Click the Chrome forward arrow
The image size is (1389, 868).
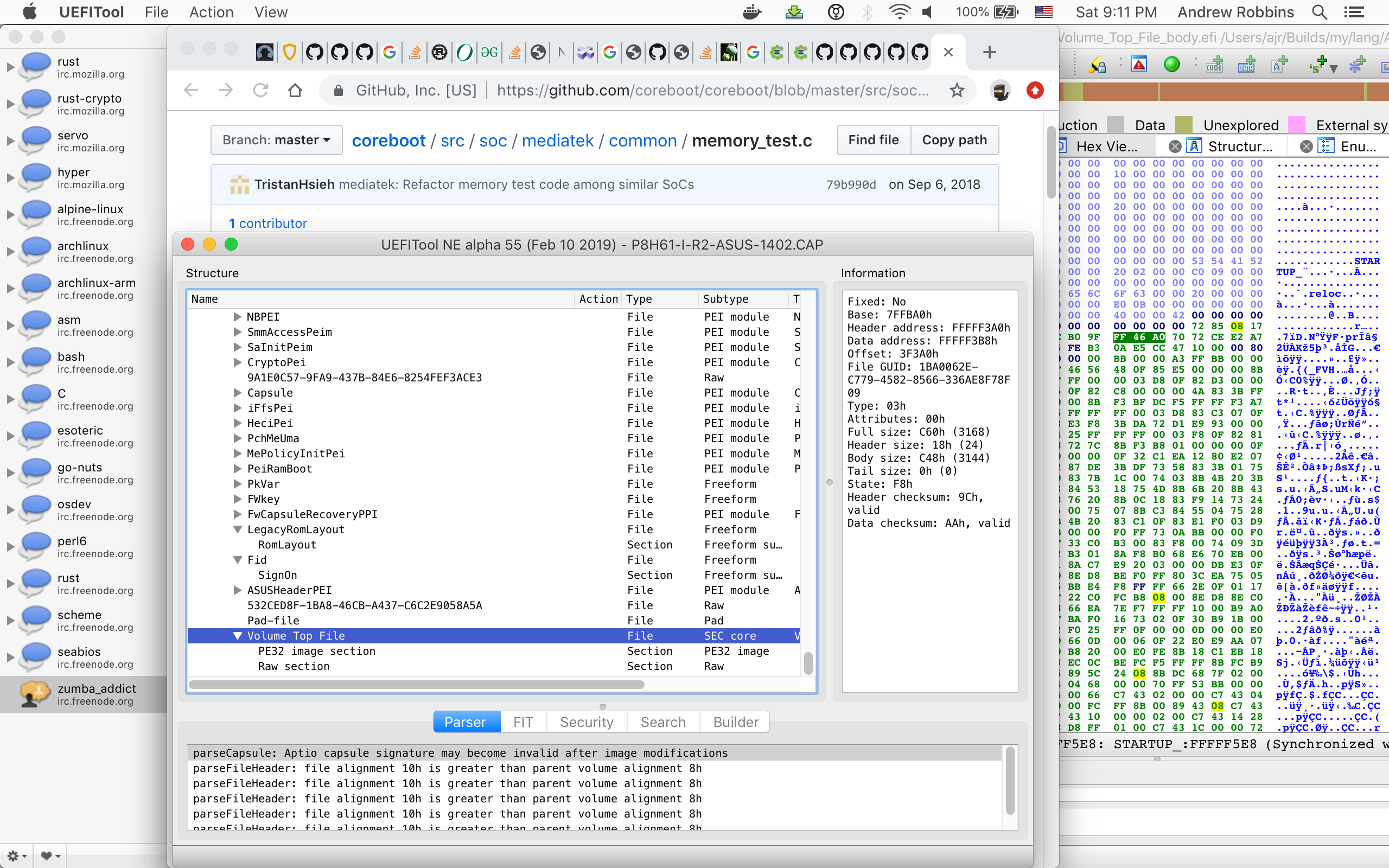coord(226,90)
